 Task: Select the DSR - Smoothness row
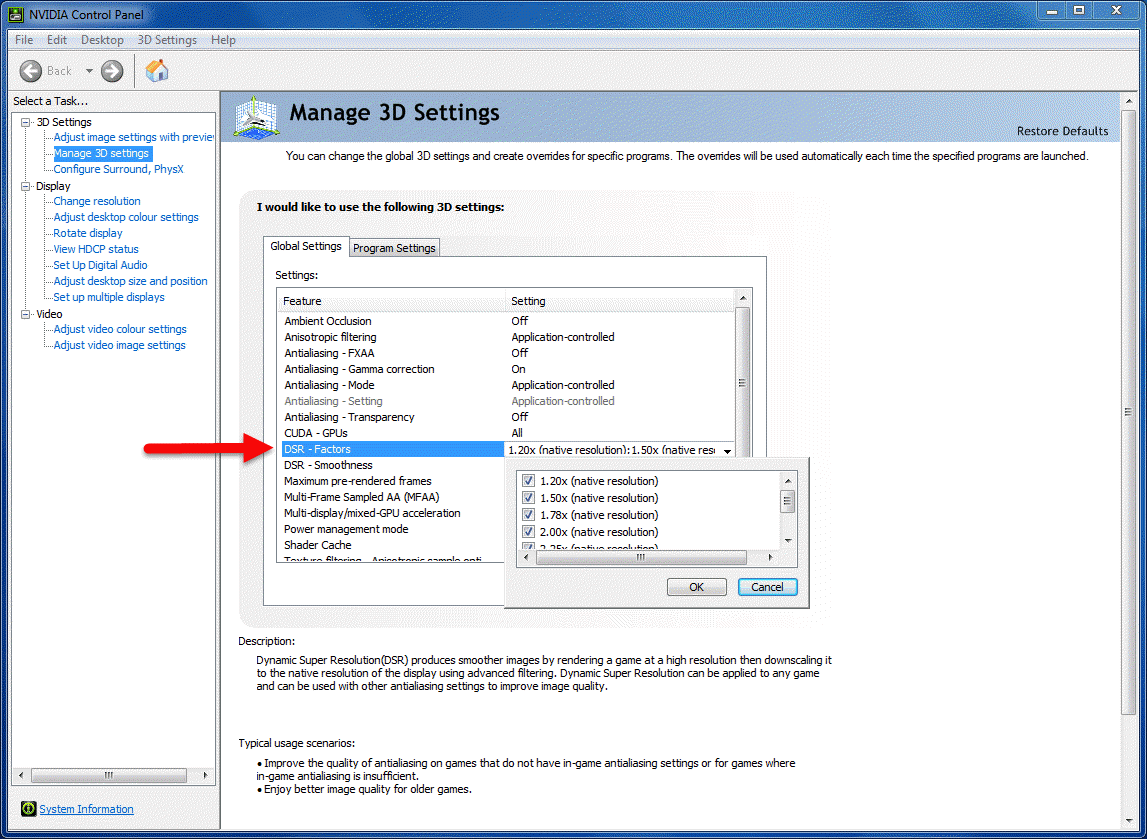[x=393, y=465]
